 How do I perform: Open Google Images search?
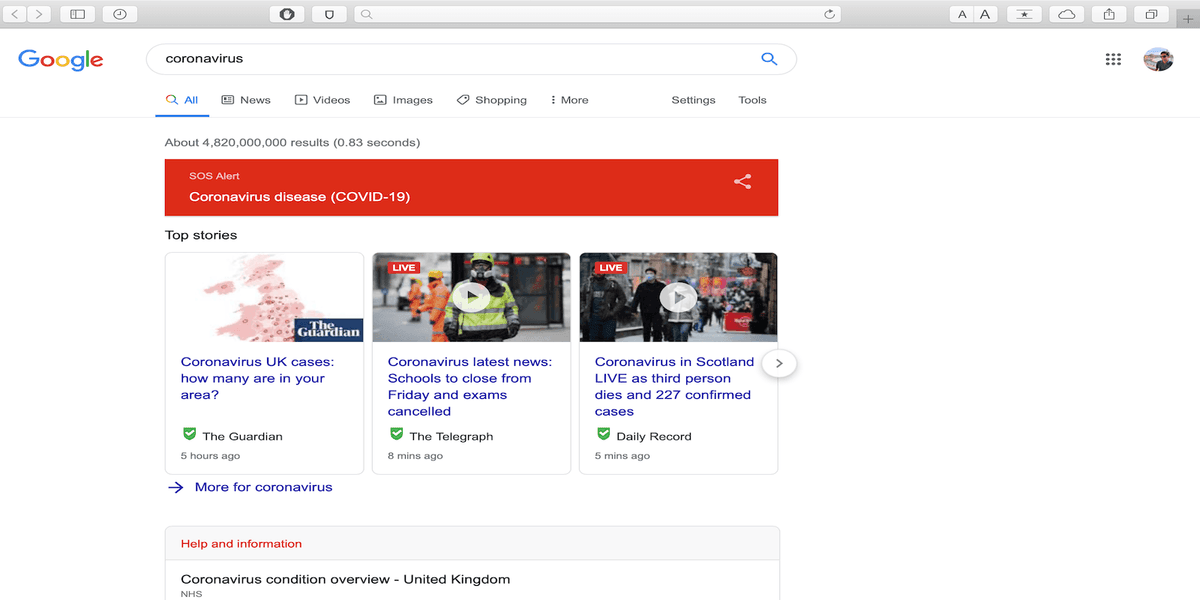click(403, 100)
